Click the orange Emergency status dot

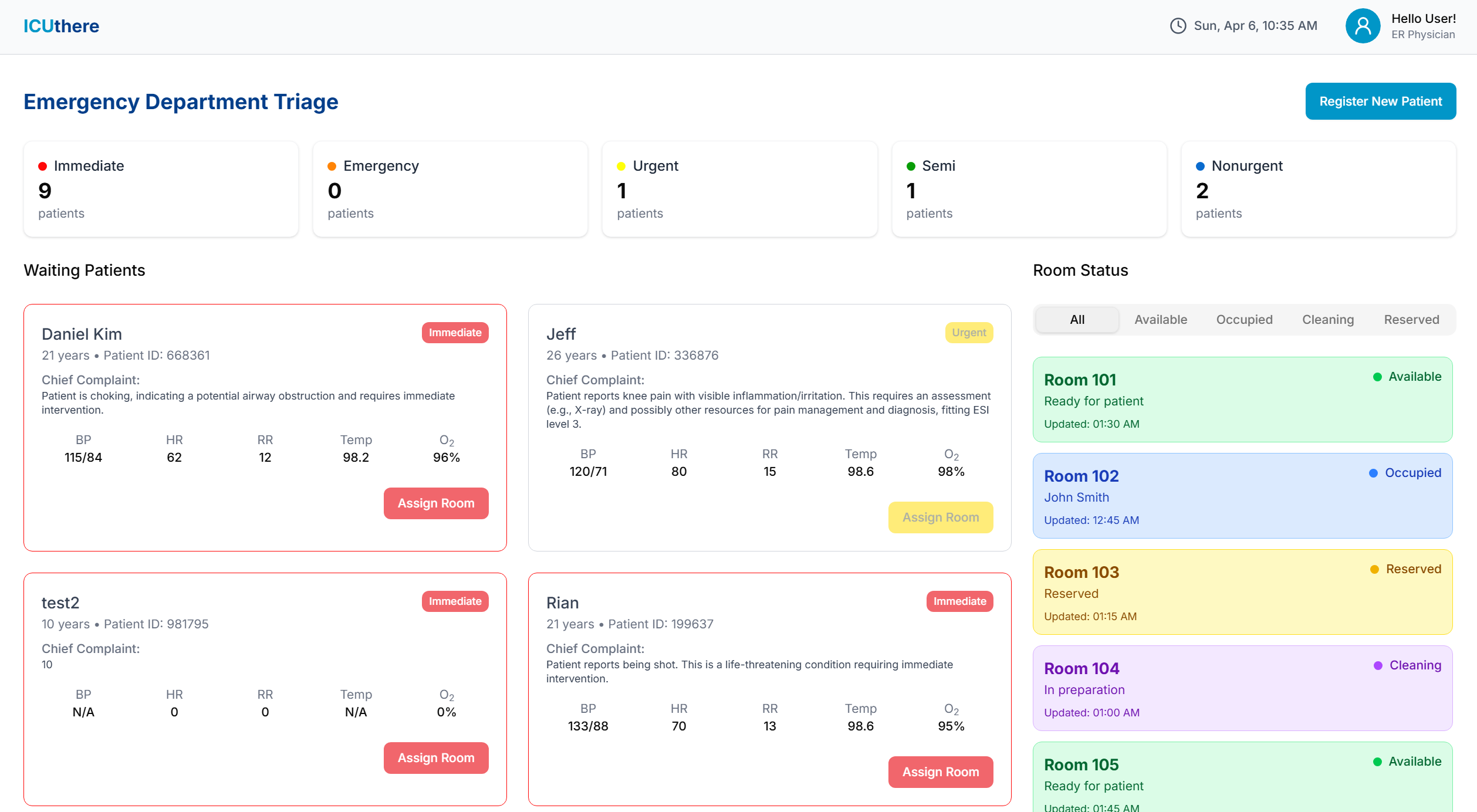[x=332, y=167]
